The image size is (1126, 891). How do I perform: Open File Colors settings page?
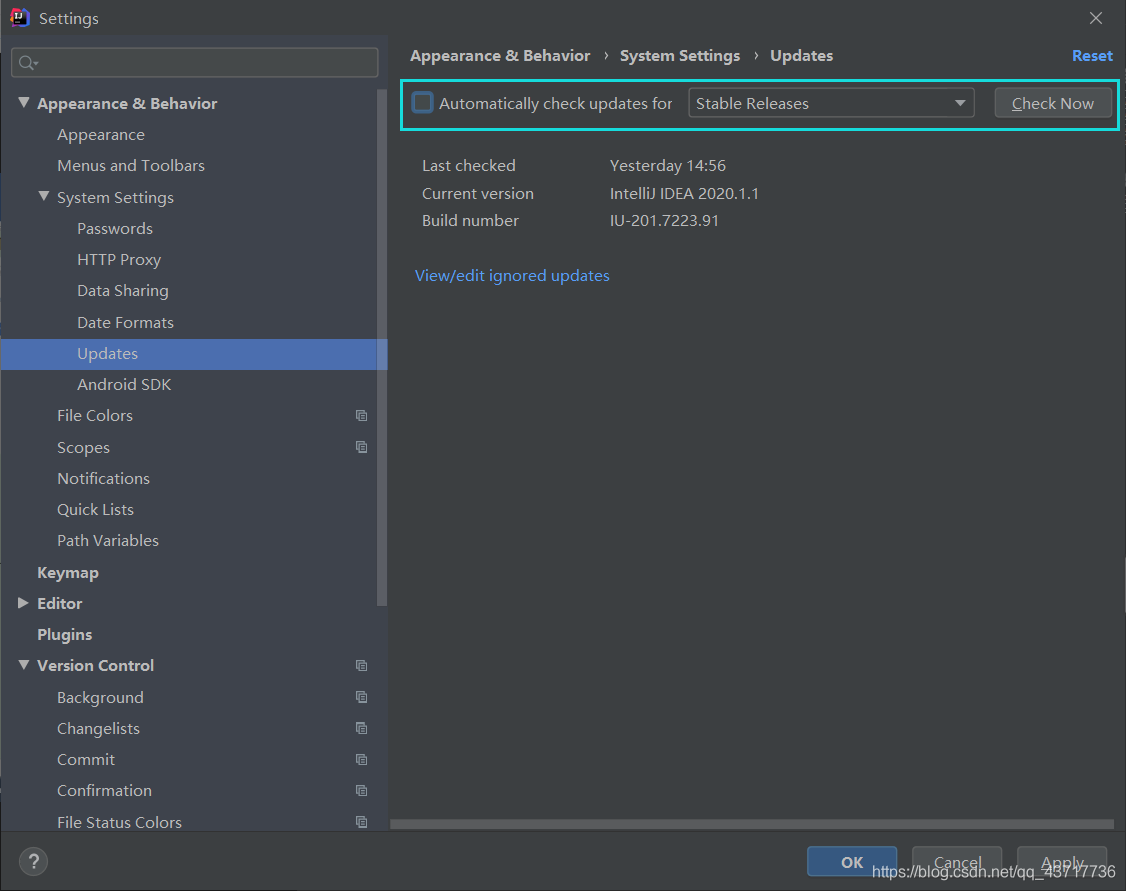coord(95,416)
